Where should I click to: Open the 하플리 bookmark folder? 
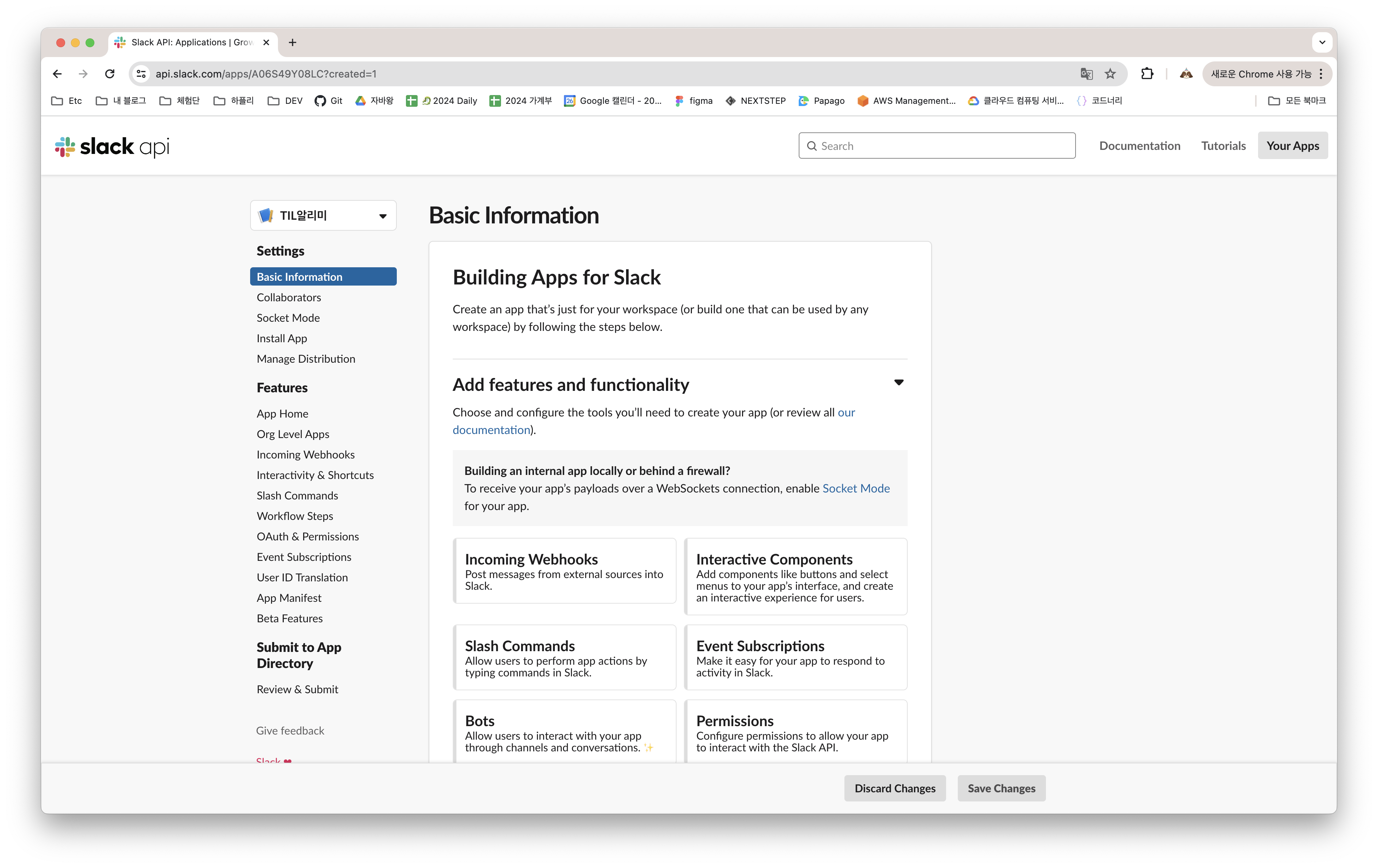coord(233,101)
